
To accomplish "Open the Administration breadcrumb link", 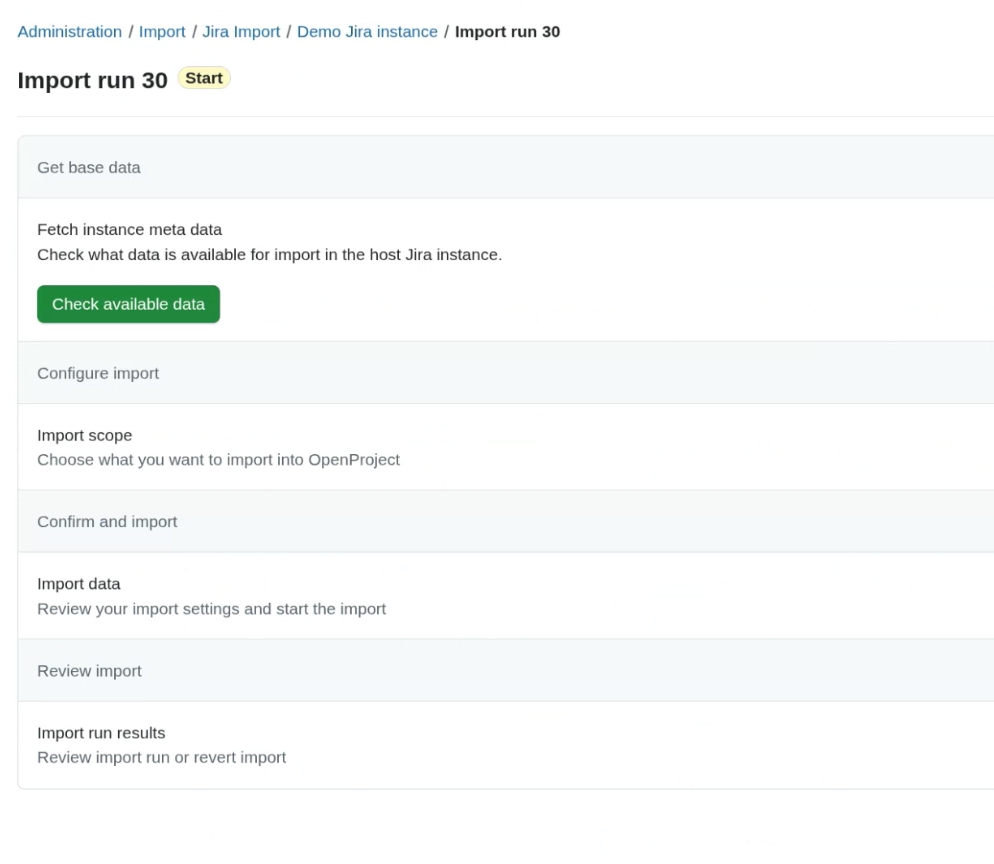I will tap(69, 31).
